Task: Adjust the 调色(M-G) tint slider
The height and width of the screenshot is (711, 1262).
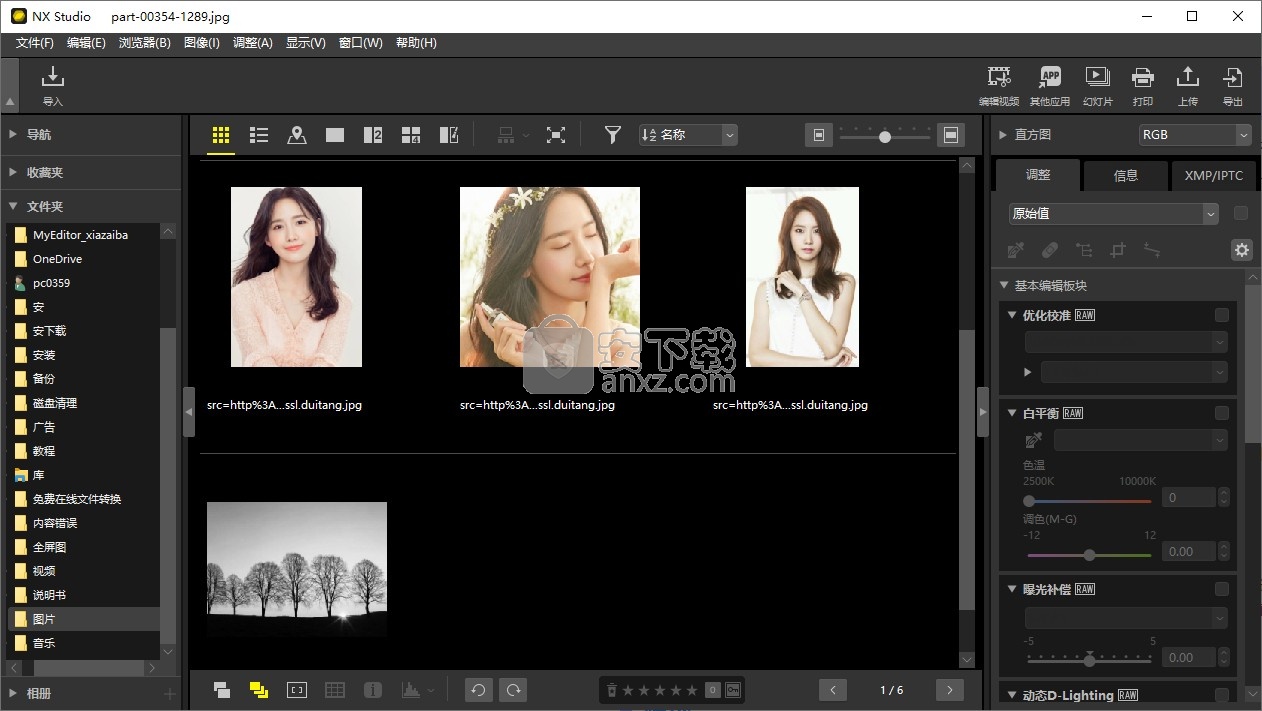Action: click(1089, 554)
